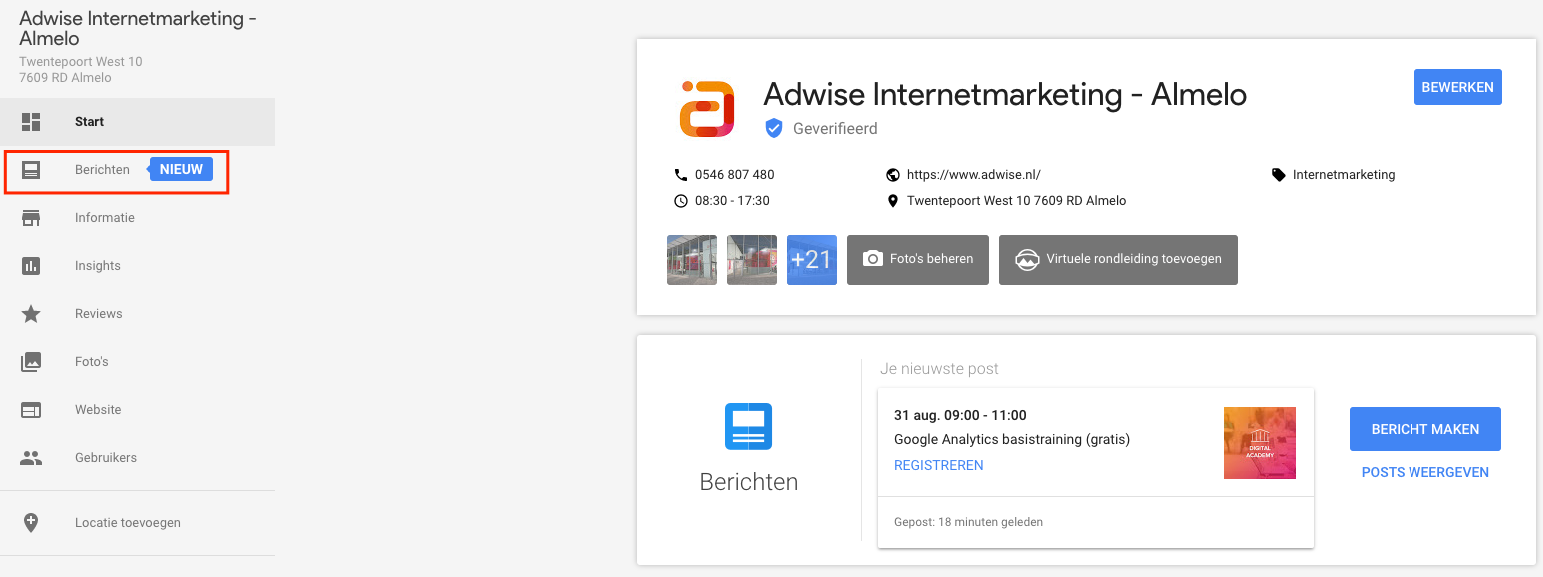Viewport: 1543px width, 577px height.
Task: Click the Start dashboard icon in sidebar
Action: (x=31, y=122)
